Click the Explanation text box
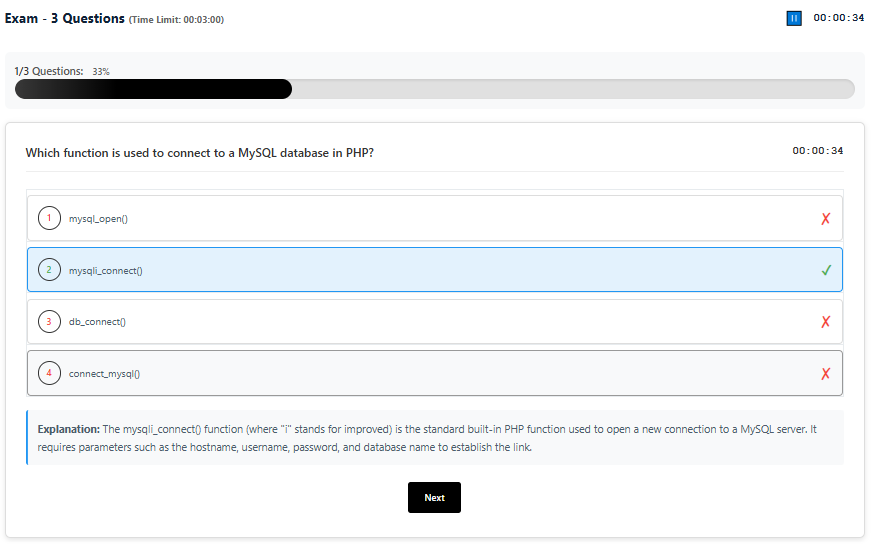Viewport: 872px width, 544px height. coord(435,438)
